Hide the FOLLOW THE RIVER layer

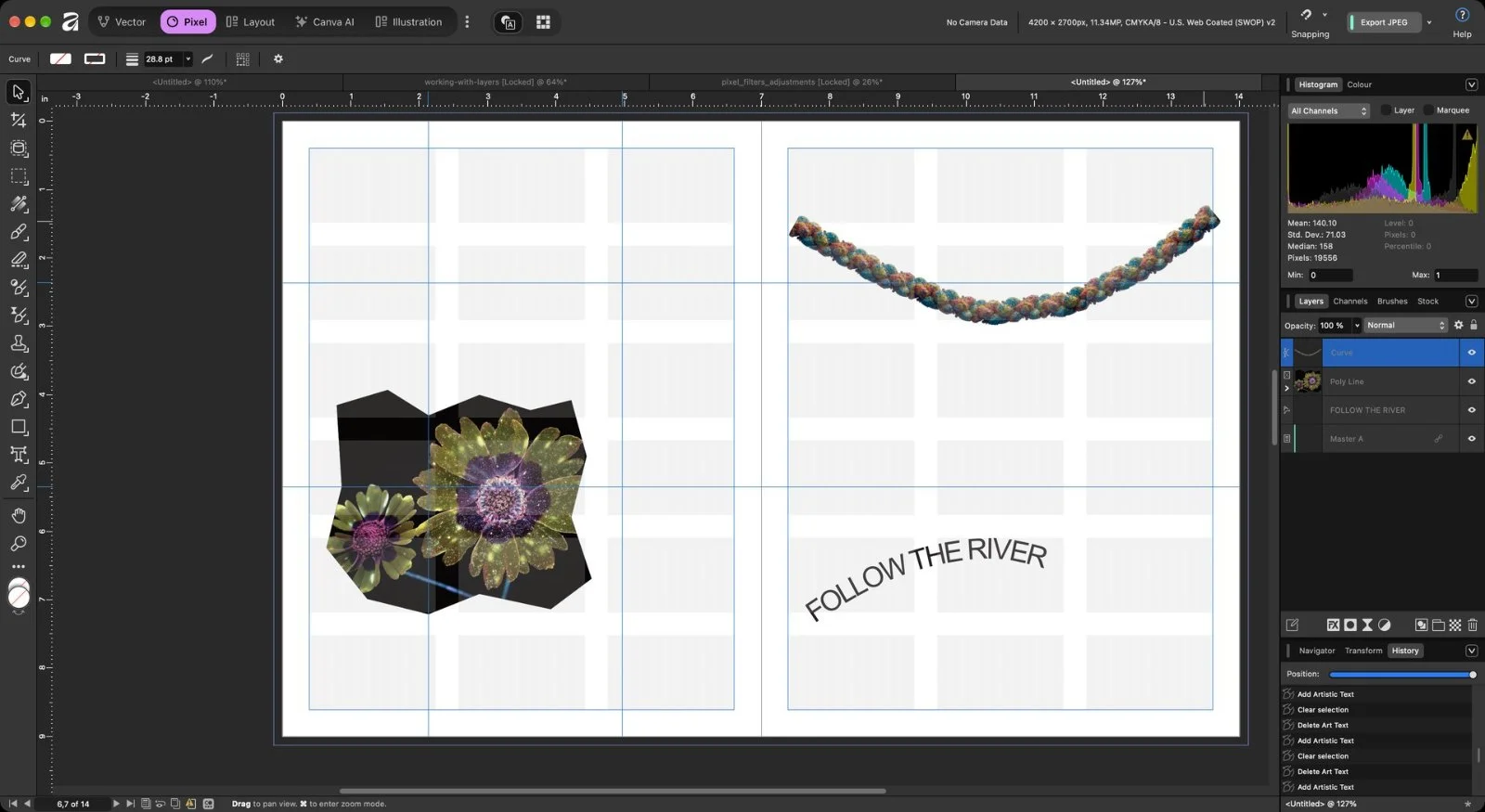pos(1471,410)
